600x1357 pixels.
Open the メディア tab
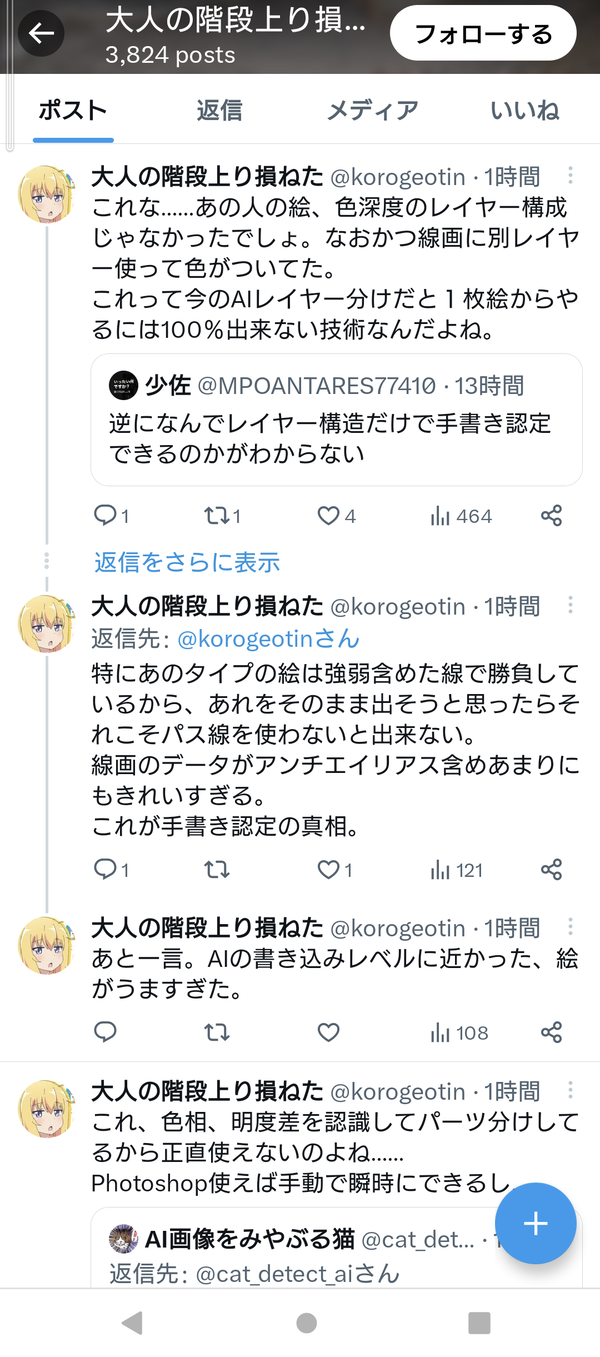click(x=372, y=110)
